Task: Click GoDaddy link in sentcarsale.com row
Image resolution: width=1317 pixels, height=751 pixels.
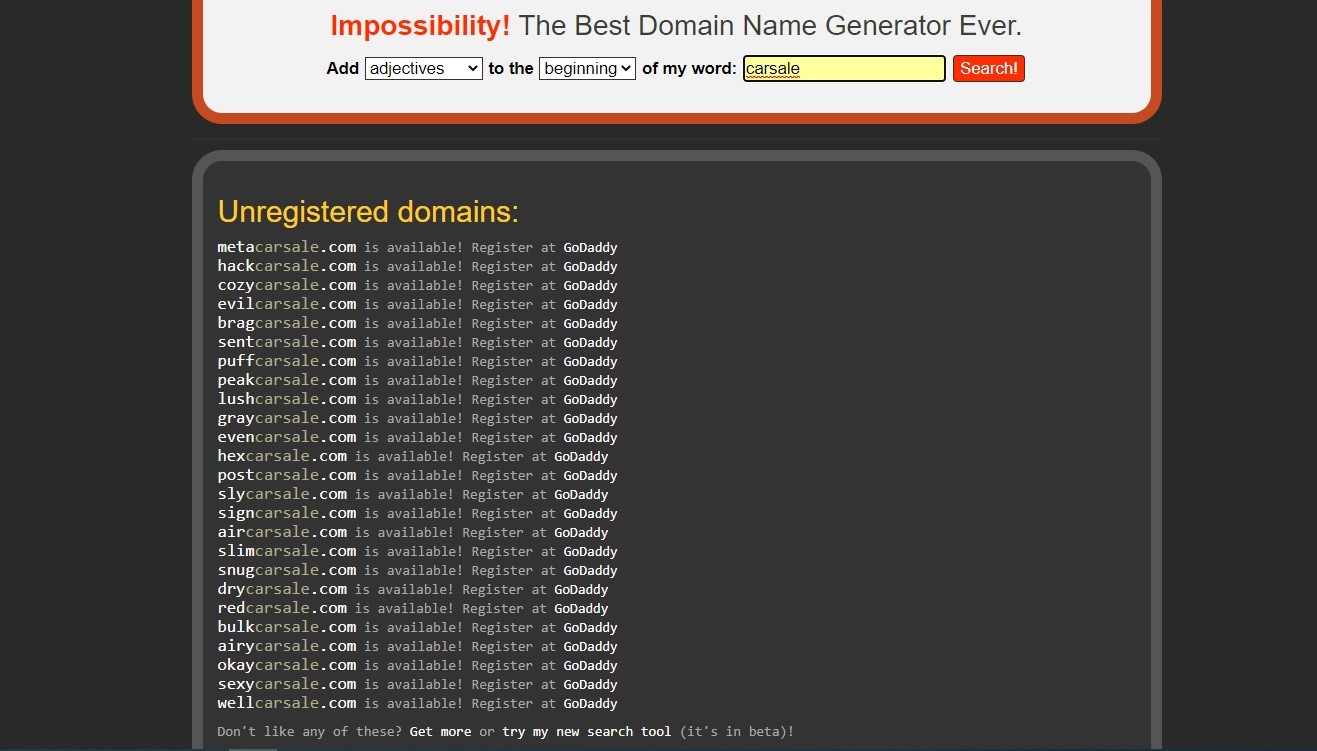Action: (590, 343)
